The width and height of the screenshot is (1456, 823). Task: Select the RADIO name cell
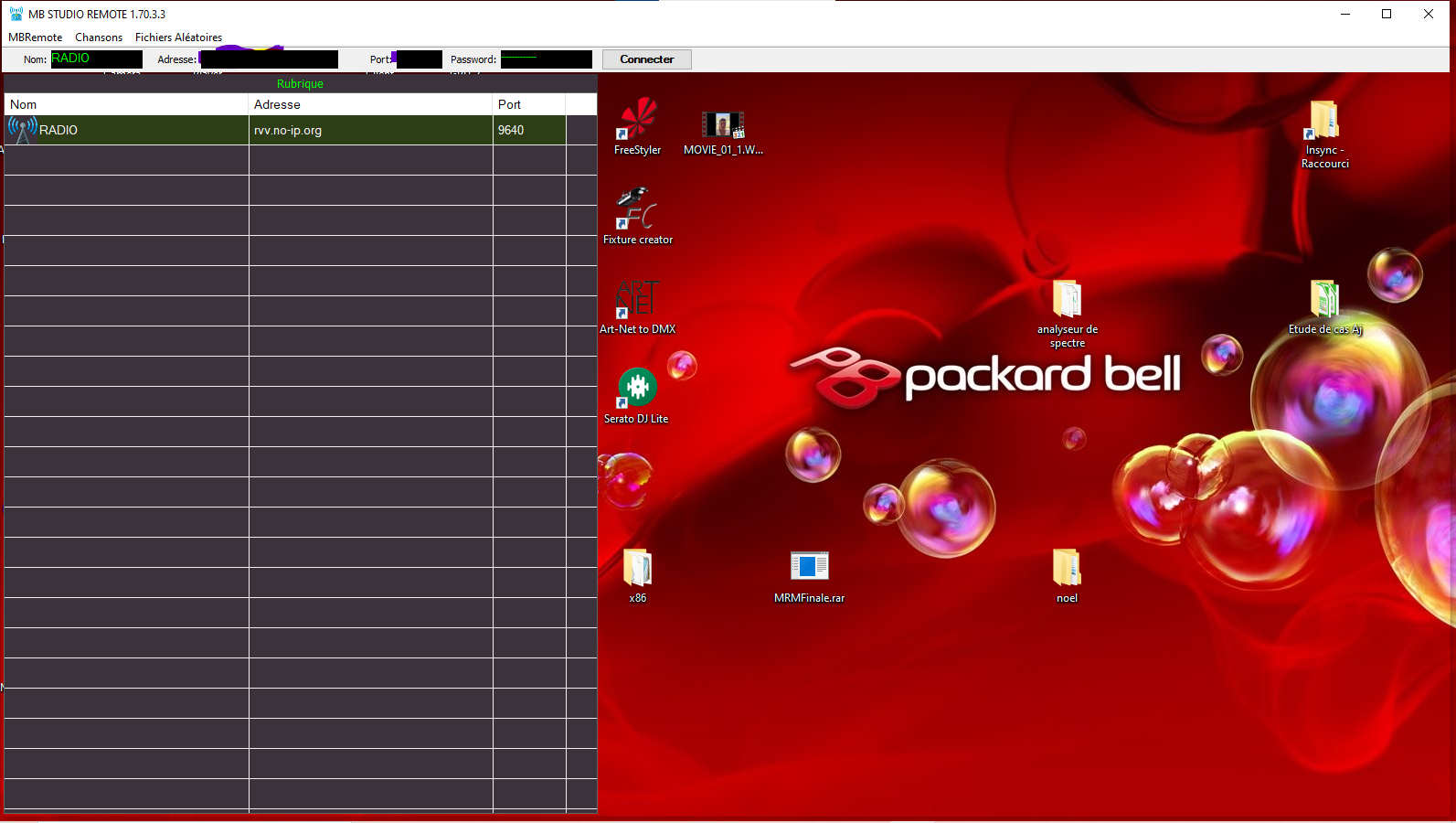[x=126, y=130]
